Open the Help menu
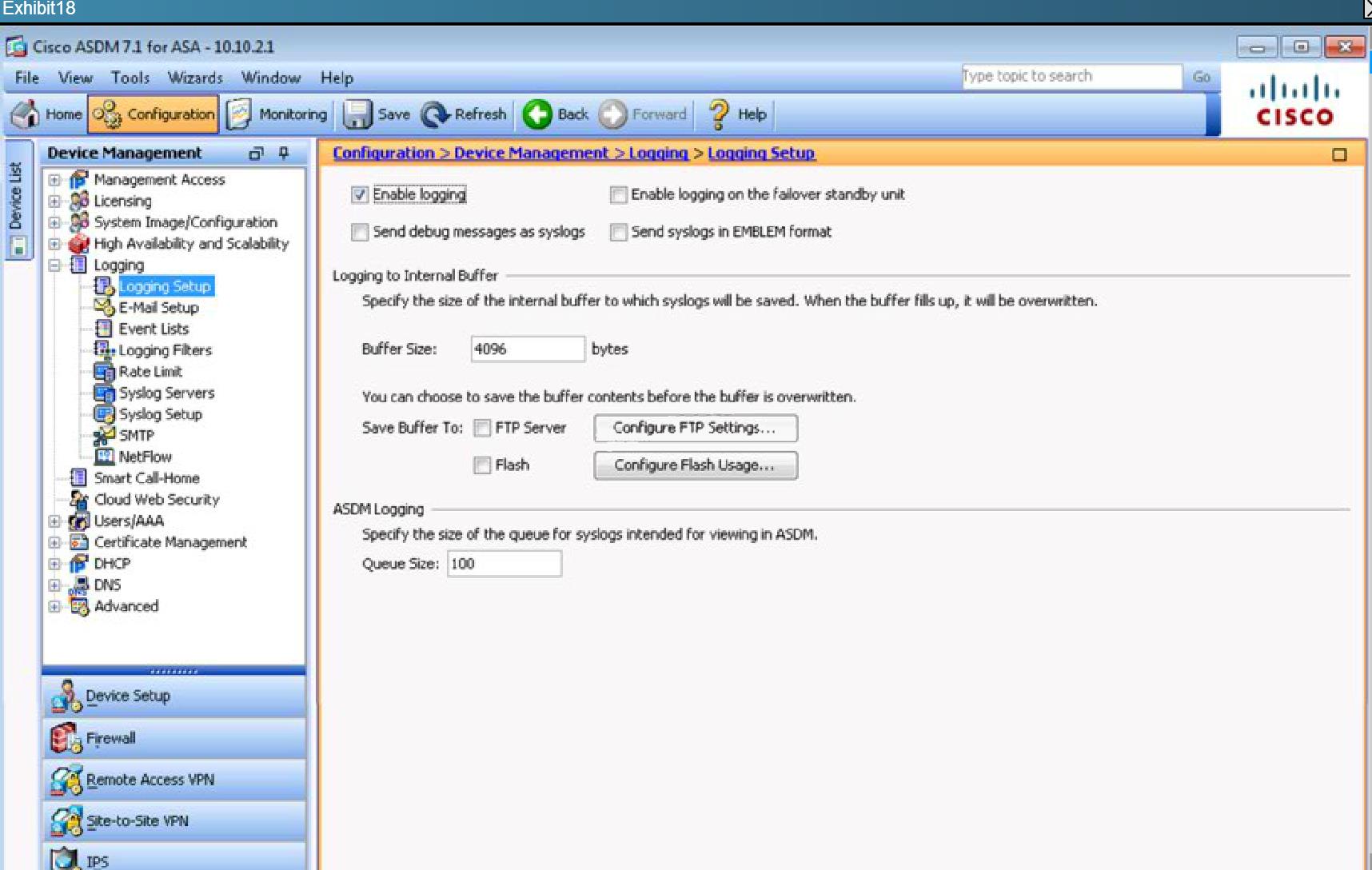This screenshot has width=1372, height=870. pyautogui.click(x=337, y=78)
